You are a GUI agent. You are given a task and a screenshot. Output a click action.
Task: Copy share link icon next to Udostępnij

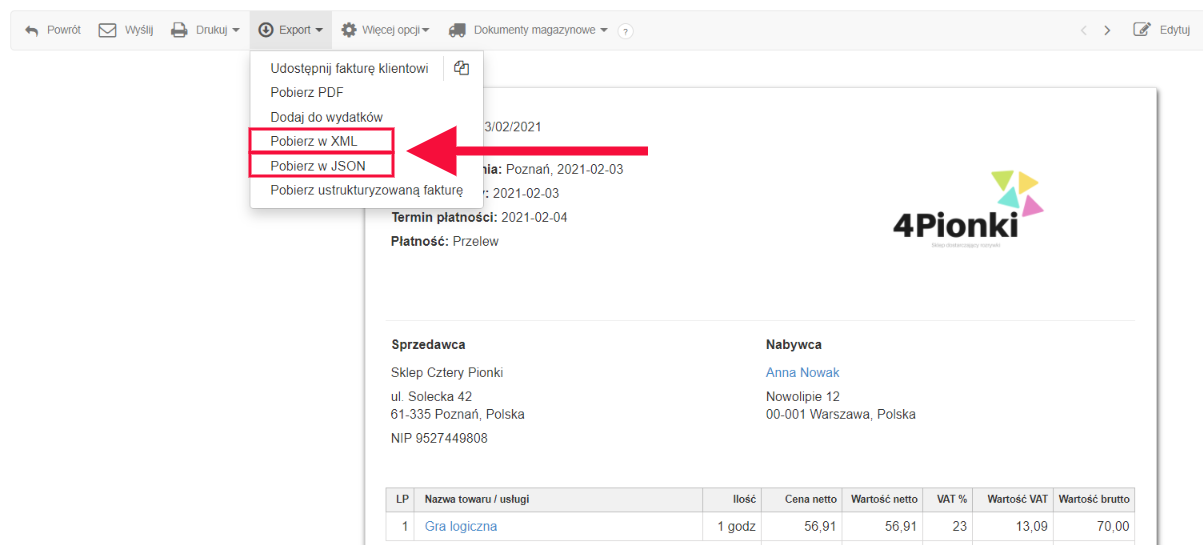[x=461, y=68]
